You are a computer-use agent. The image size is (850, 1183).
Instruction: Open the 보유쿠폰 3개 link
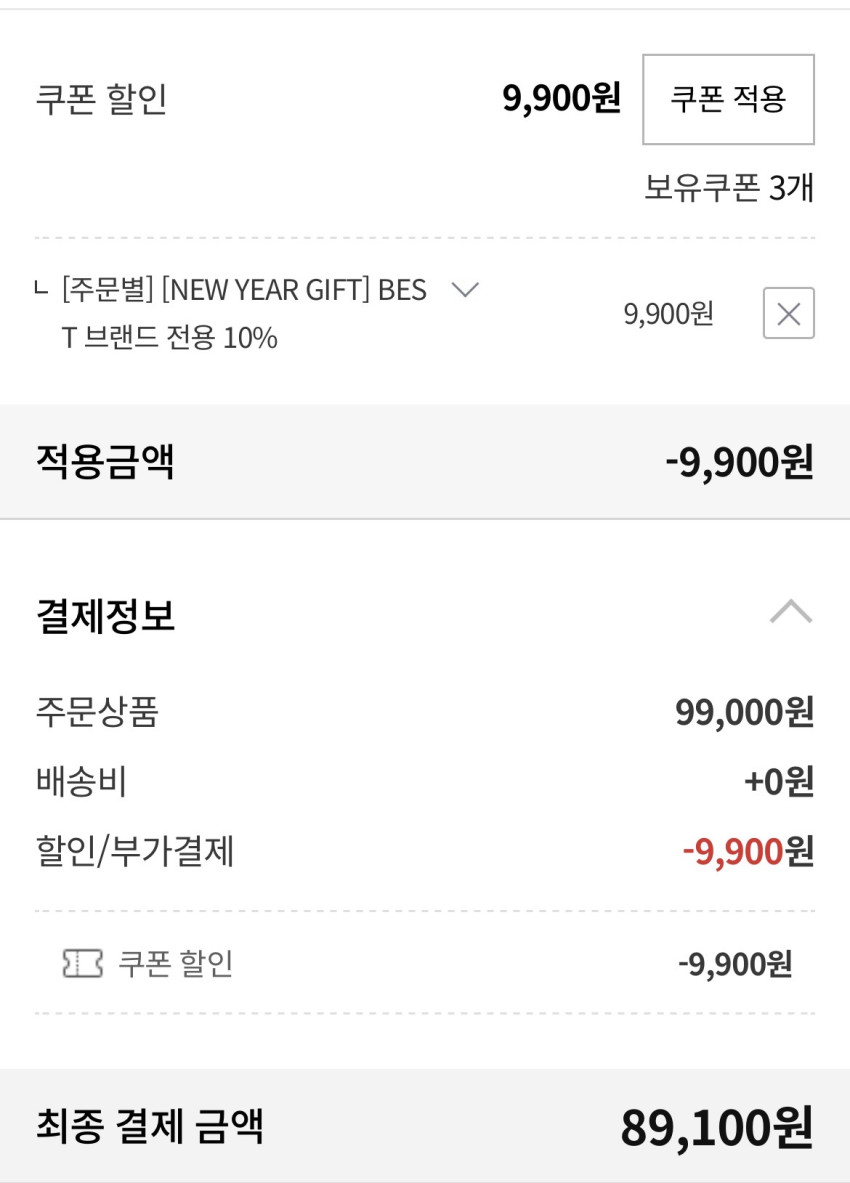click(728, 188)
